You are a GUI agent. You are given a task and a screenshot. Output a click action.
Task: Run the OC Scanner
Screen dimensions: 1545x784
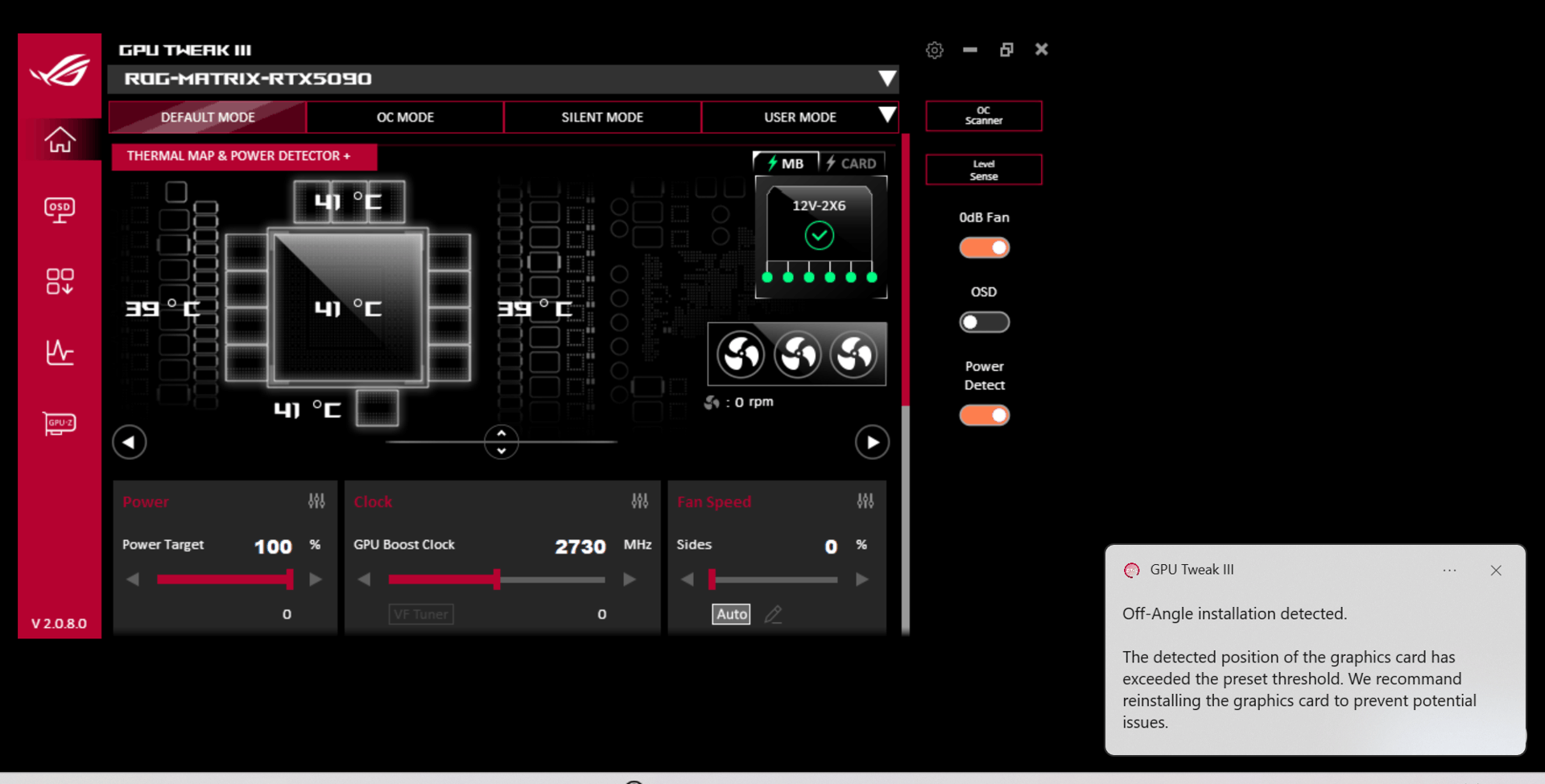click(x=983, y=115)
